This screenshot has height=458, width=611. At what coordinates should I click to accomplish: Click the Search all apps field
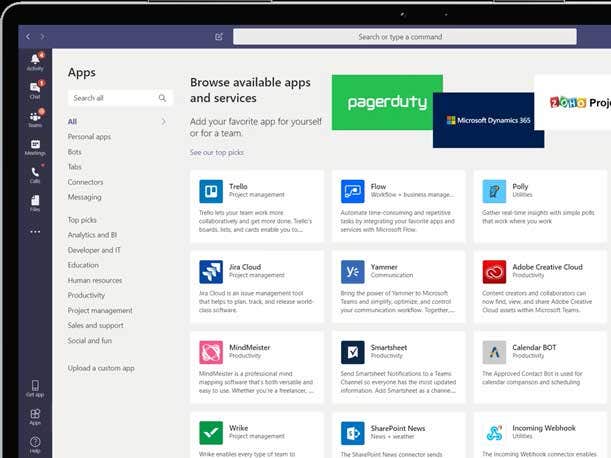[113, 98]
